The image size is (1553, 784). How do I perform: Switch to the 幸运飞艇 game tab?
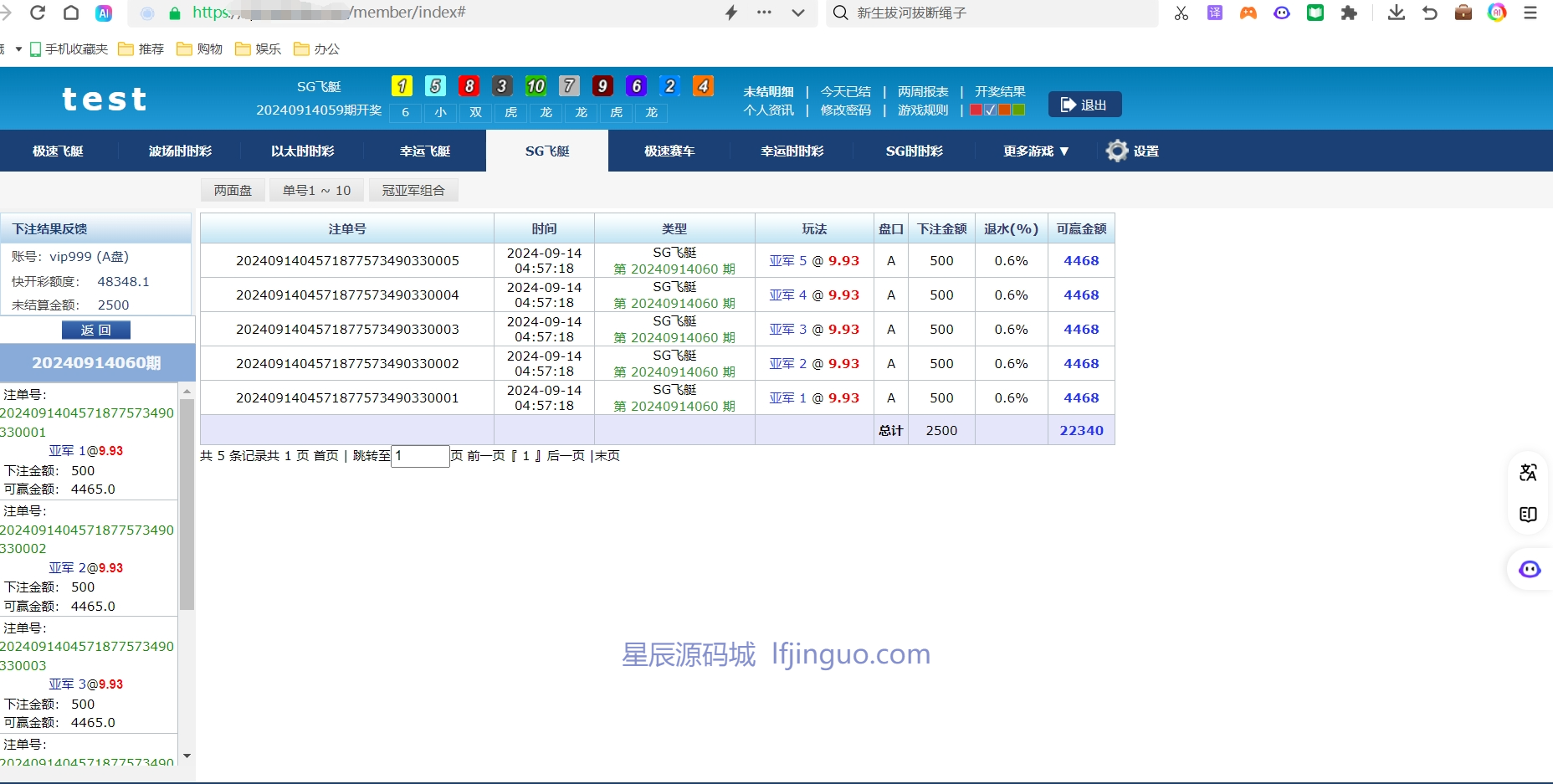[x=424, y=151]
